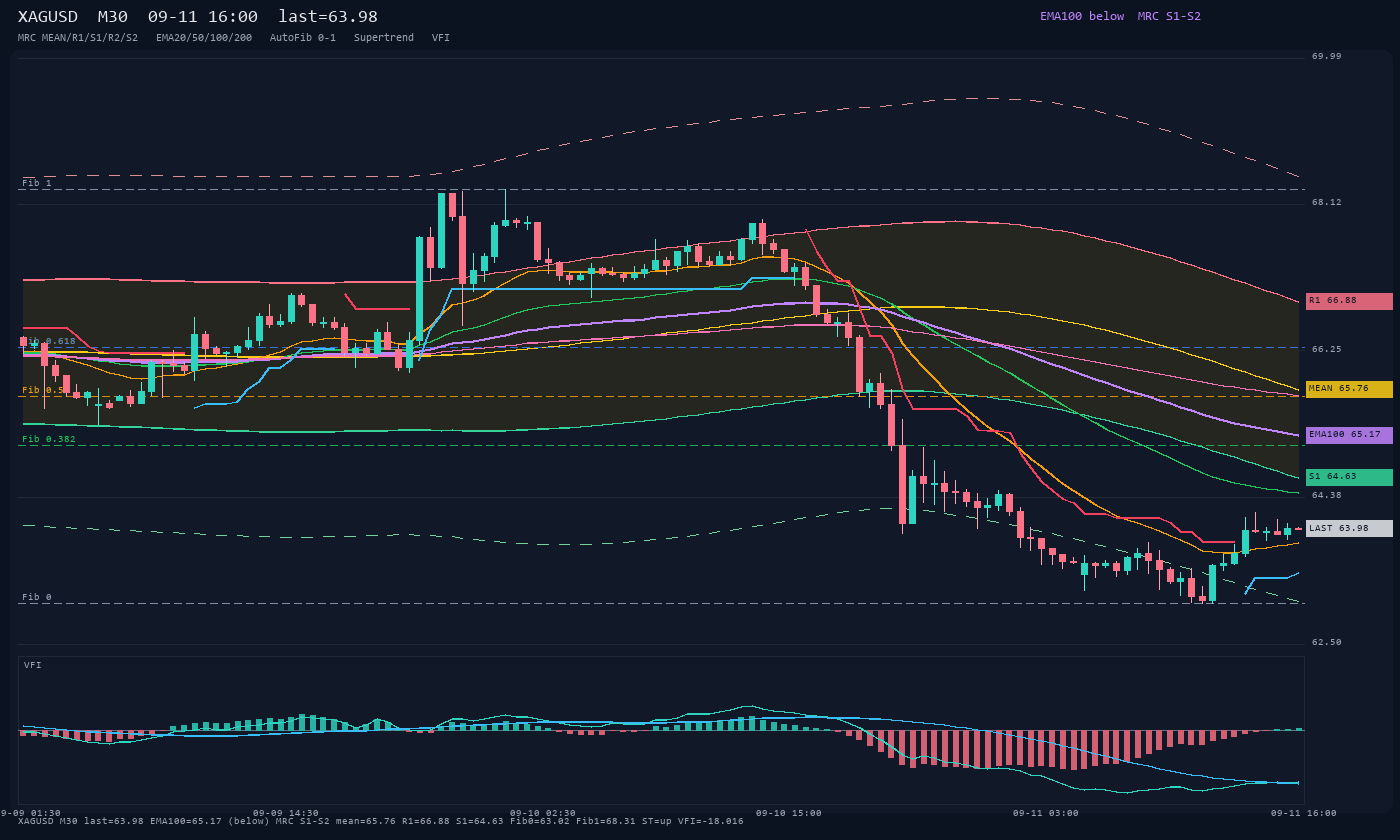Click the 09-11 16:00 time axis label

(x=1304, y=813)
